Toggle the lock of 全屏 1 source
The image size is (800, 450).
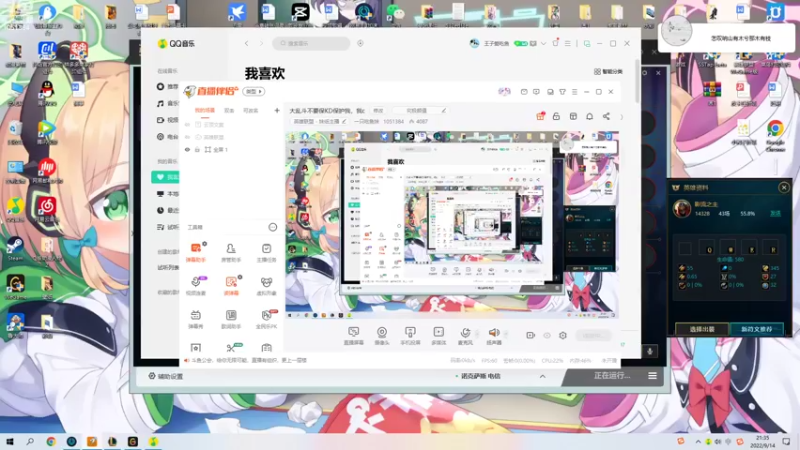pyautogui.click(x=197, y=149)
